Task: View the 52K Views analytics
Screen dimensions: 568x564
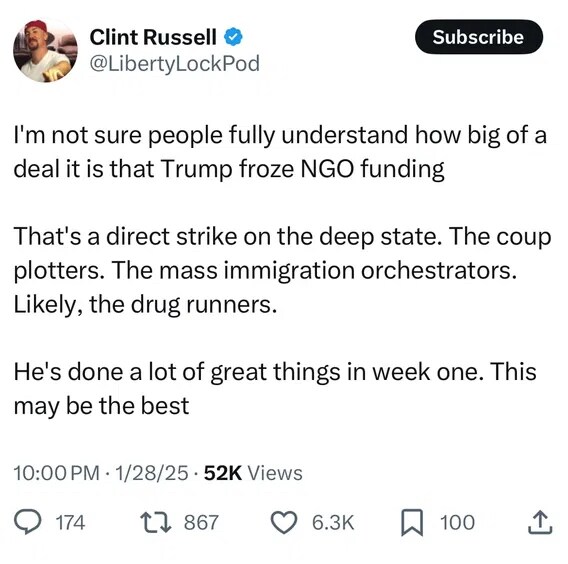Action: (x=253, y=473)
